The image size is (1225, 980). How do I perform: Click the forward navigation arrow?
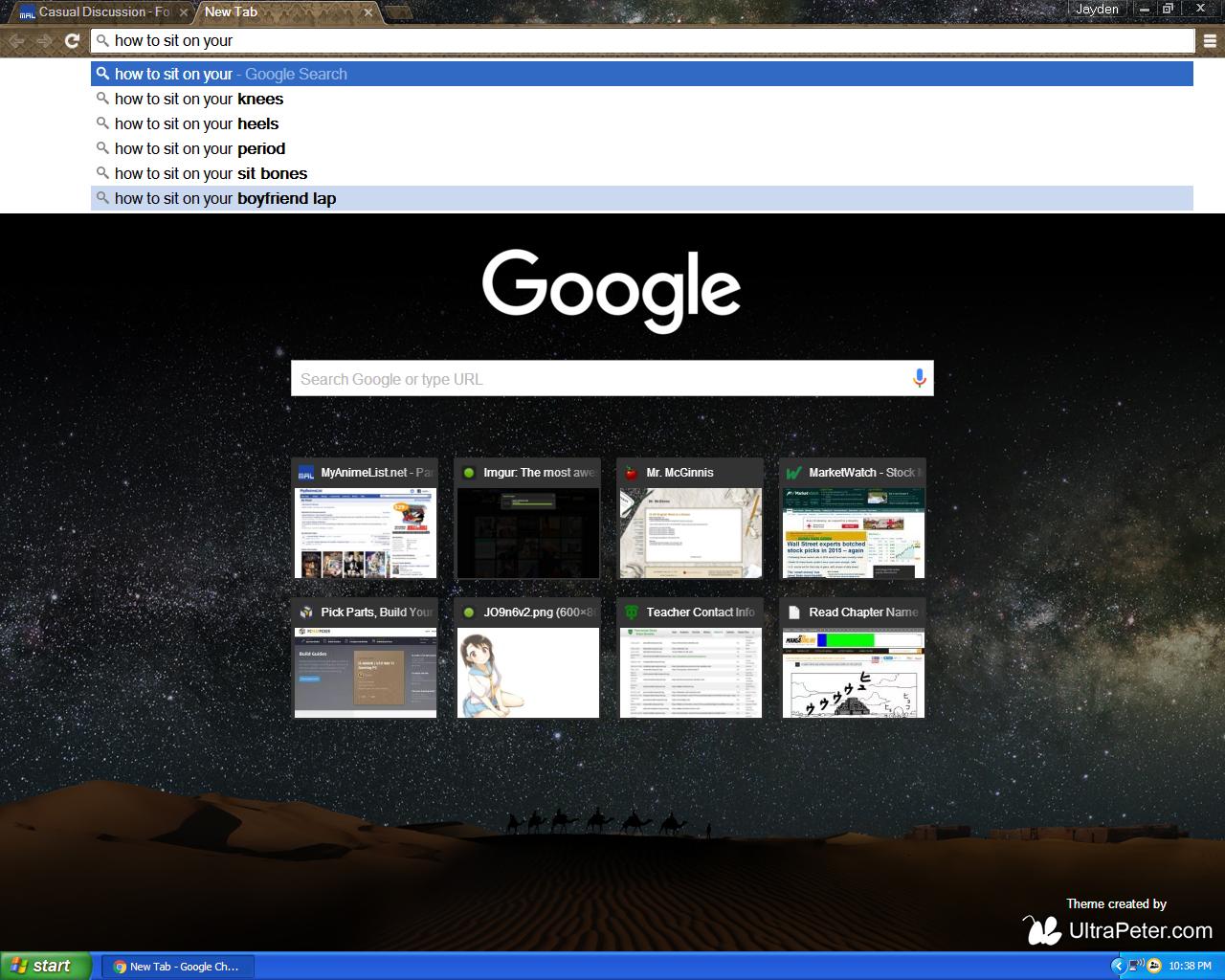point(44,40)
